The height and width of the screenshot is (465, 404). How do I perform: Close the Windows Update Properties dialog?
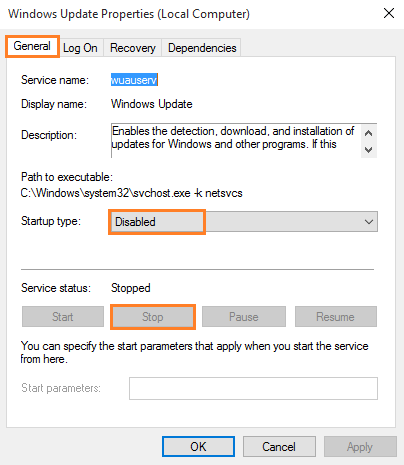click(389, 14)
